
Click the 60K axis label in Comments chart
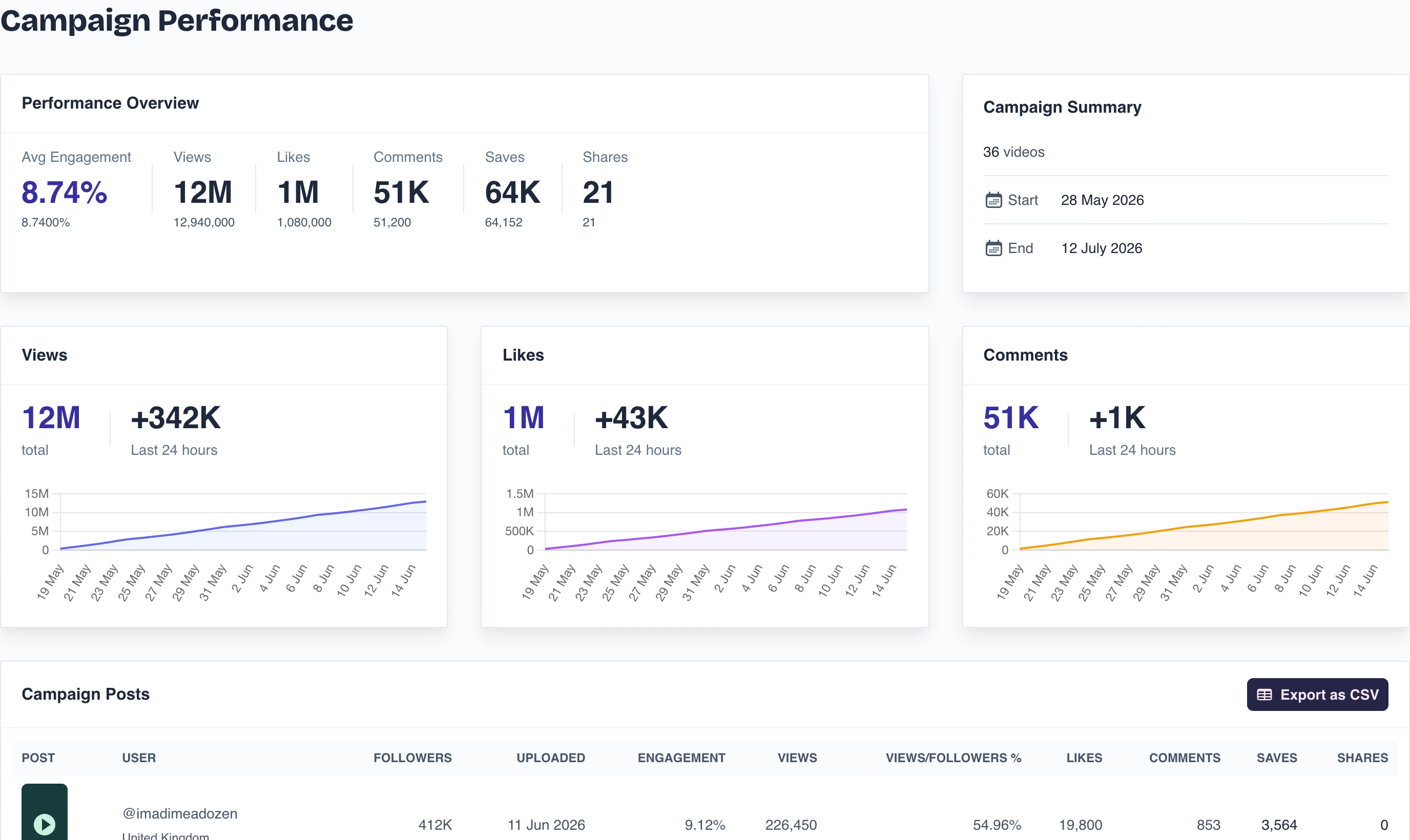point(997,494)
